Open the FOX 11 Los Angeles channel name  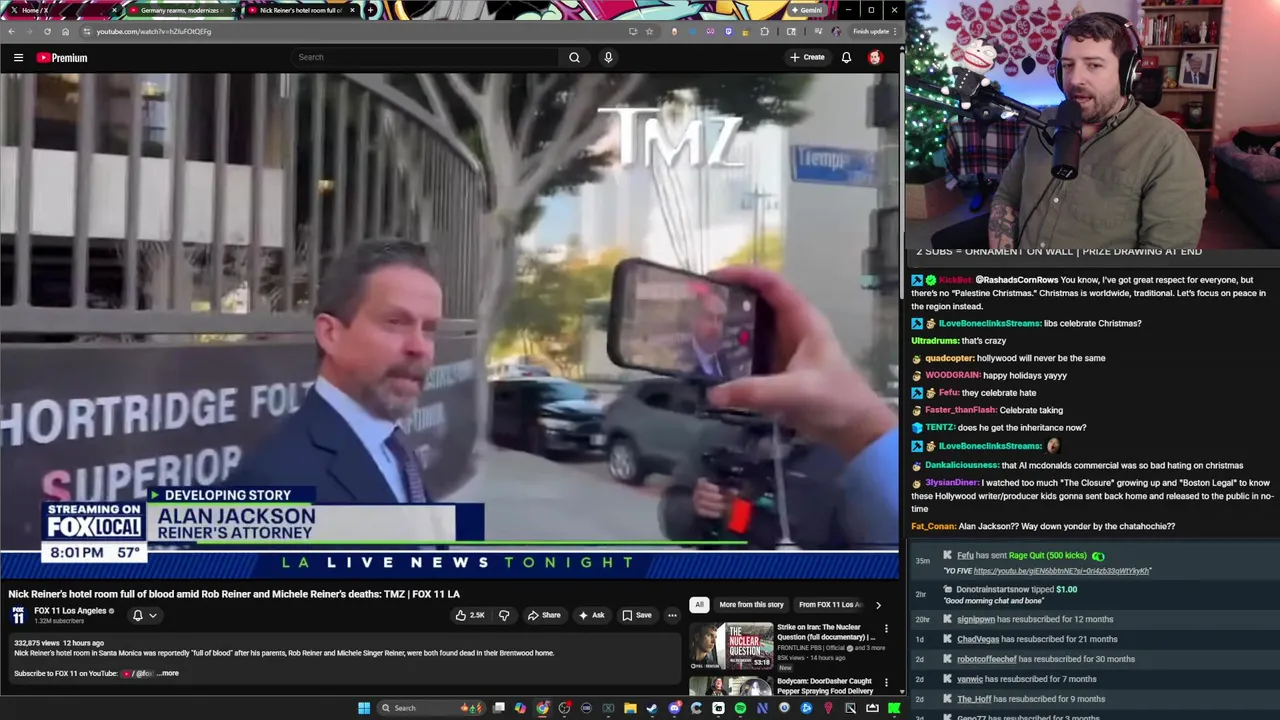(70, 611)
